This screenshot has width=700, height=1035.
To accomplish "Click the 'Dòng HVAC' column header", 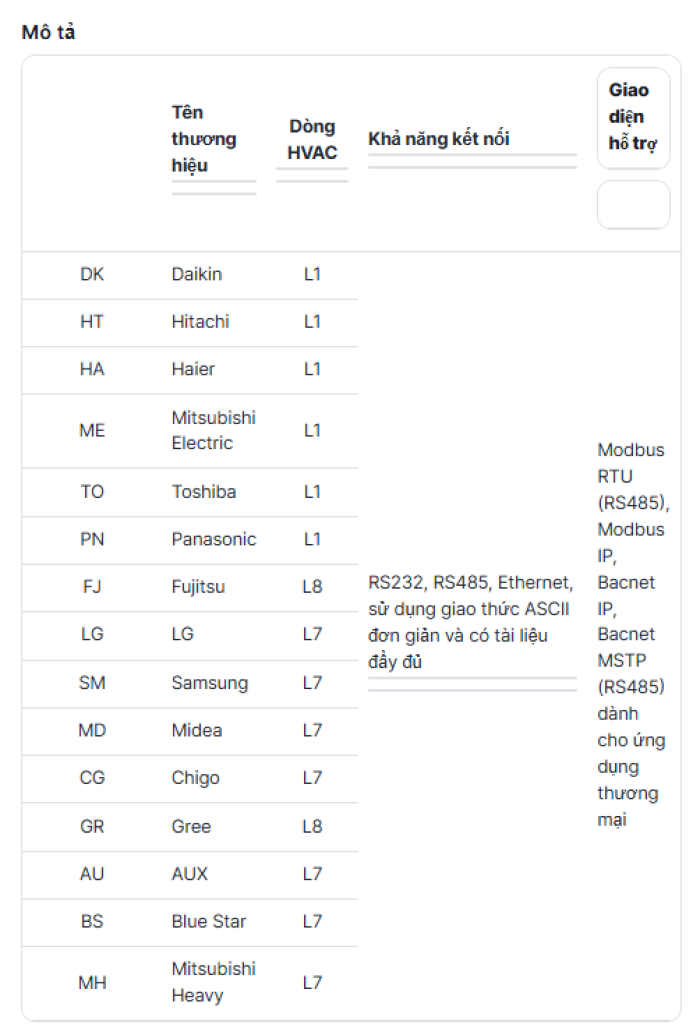I will pyautogui.click(x=312, y=139).
